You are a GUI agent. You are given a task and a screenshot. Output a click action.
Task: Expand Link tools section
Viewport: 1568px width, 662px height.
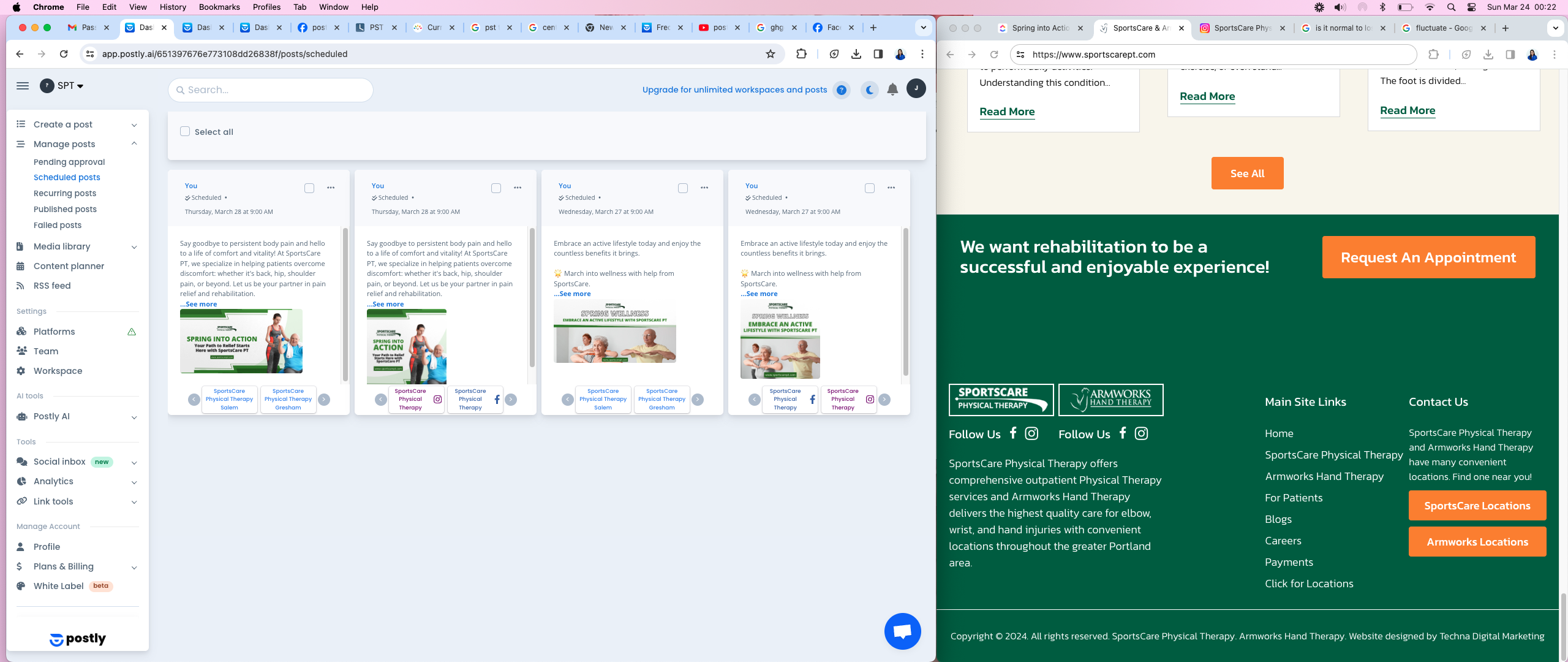click(x=77, y=501)
